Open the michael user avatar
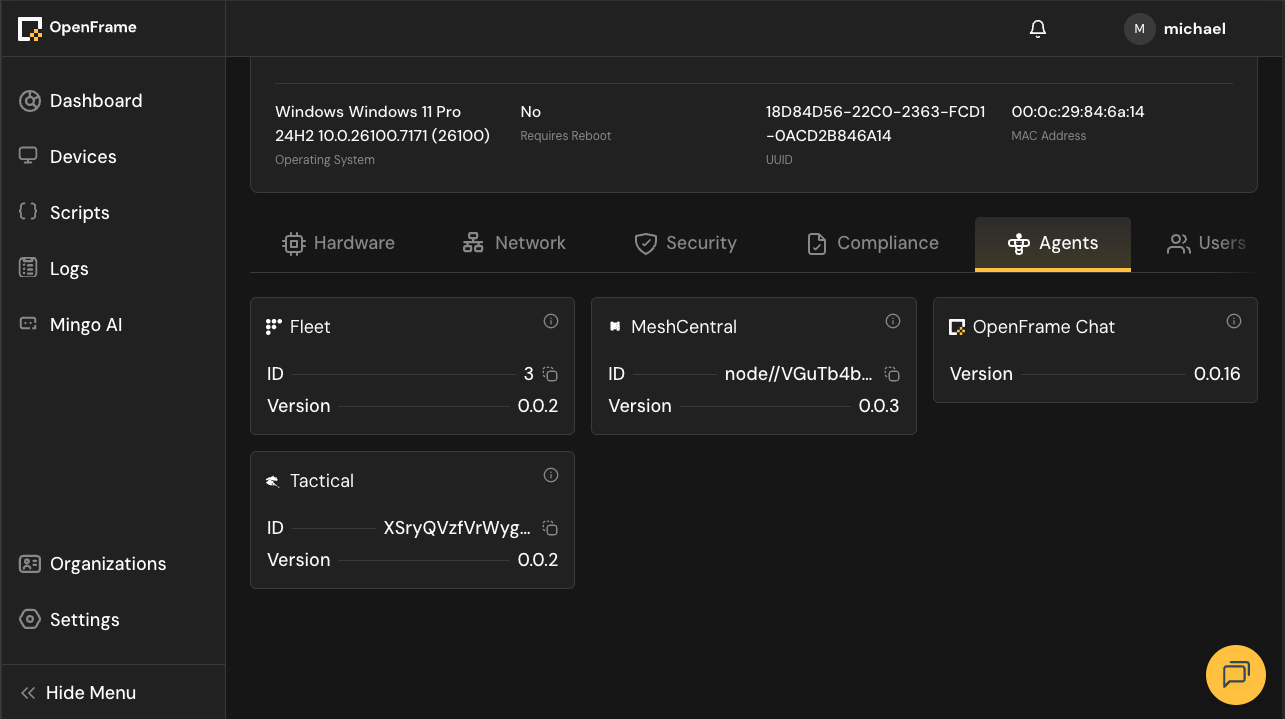 1139,29
